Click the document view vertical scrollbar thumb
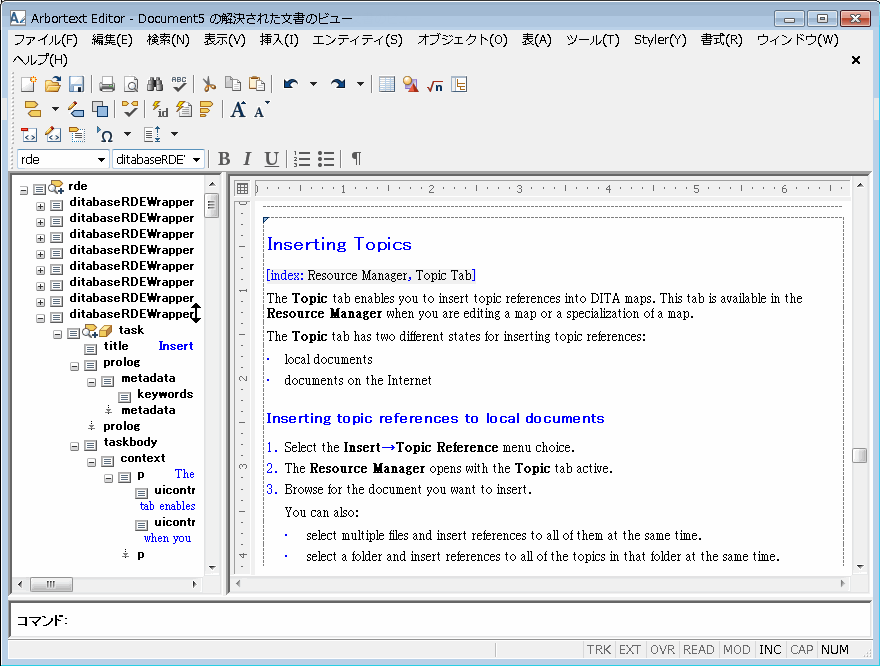Viewport: 880px width, 666px height. [859, 455]
